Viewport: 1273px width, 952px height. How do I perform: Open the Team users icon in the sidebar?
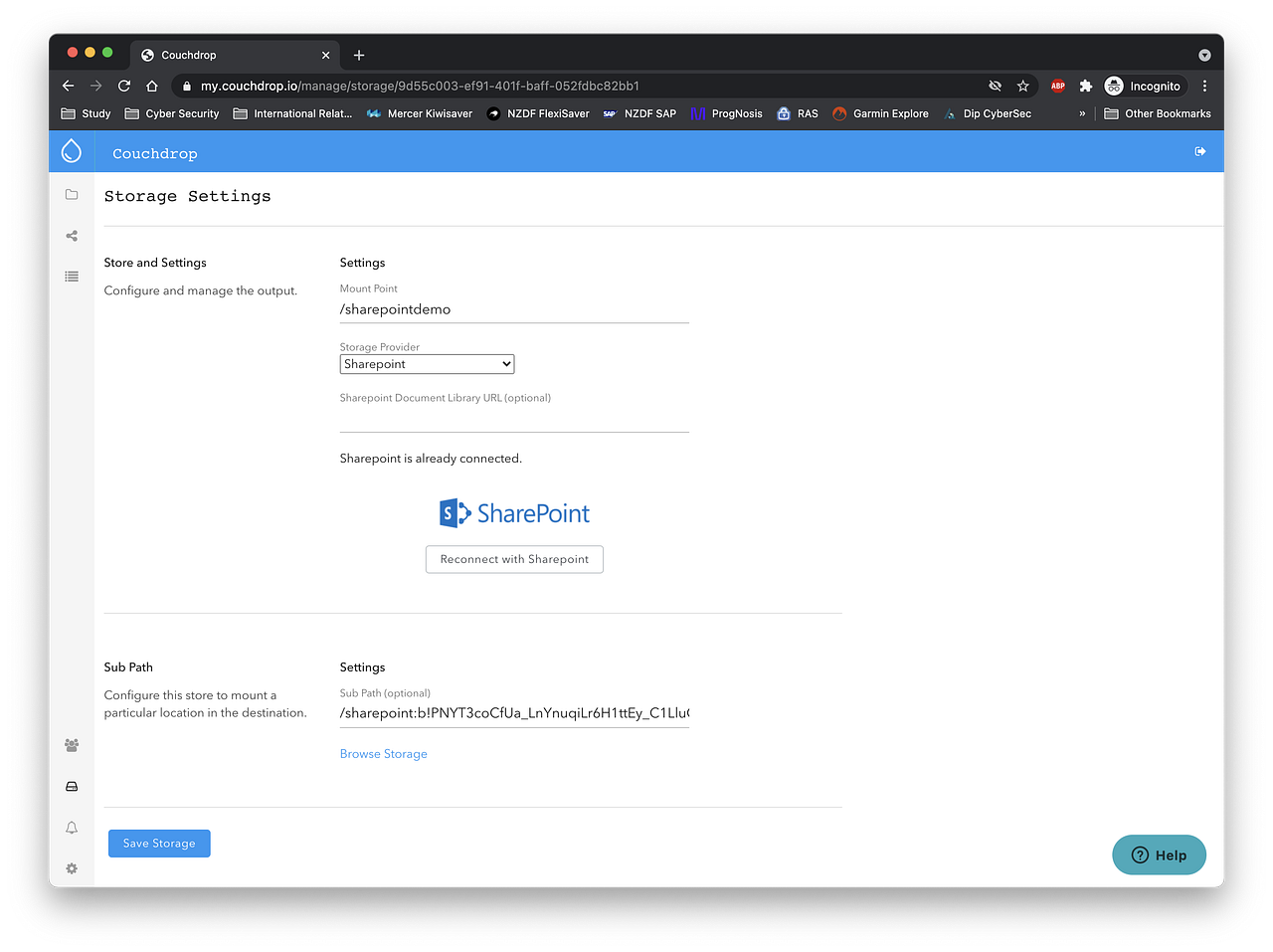point(71,745)
